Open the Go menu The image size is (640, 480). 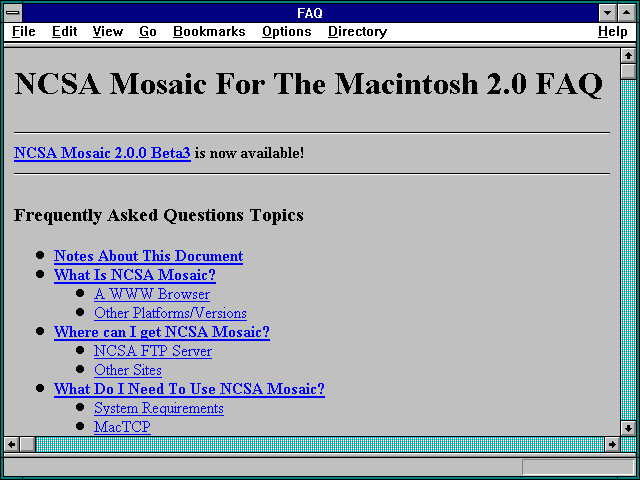148,32
